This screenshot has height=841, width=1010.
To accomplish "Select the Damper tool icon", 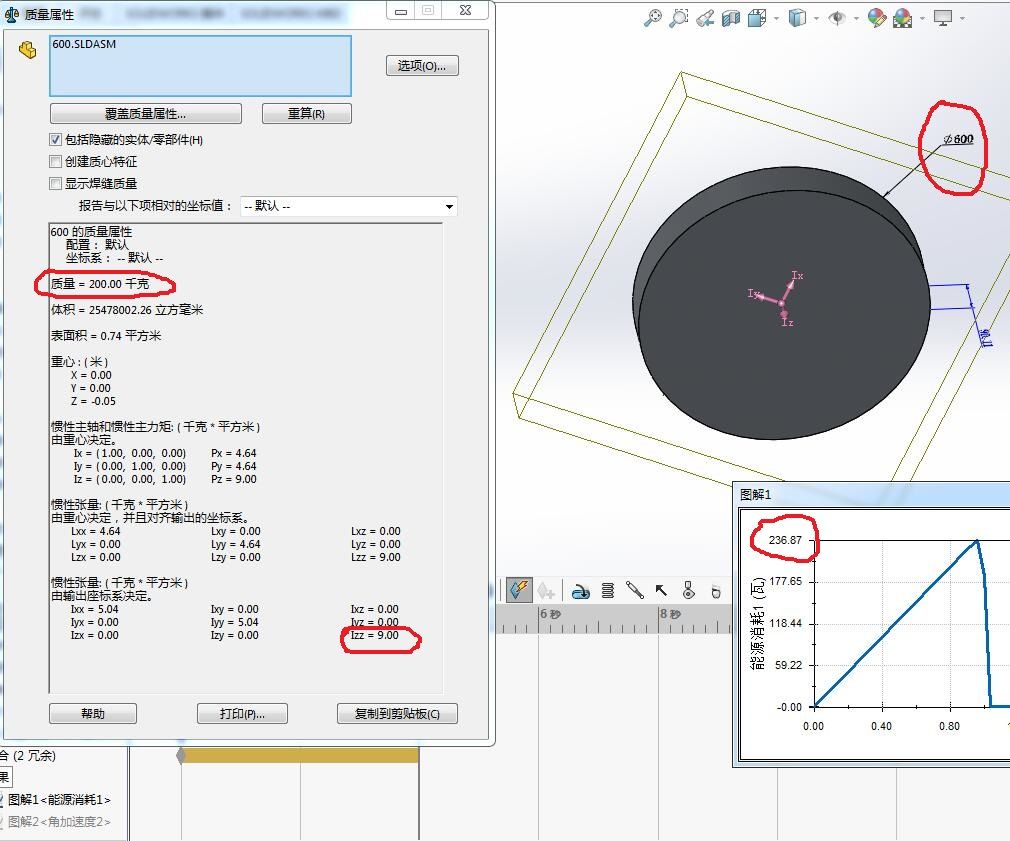I will coord(634,591).
